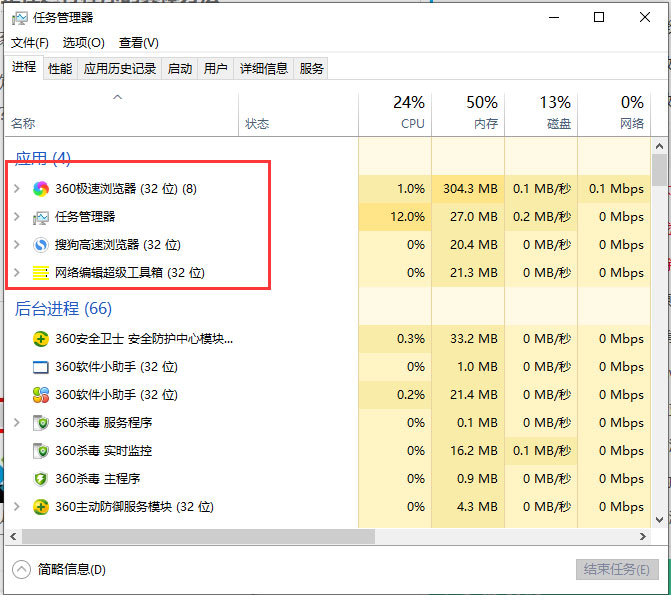Image resolution: width=671 pixels, height=595 pixels.
Task: Click the horizontal scrollbar thumb
Action: [198, 537]
